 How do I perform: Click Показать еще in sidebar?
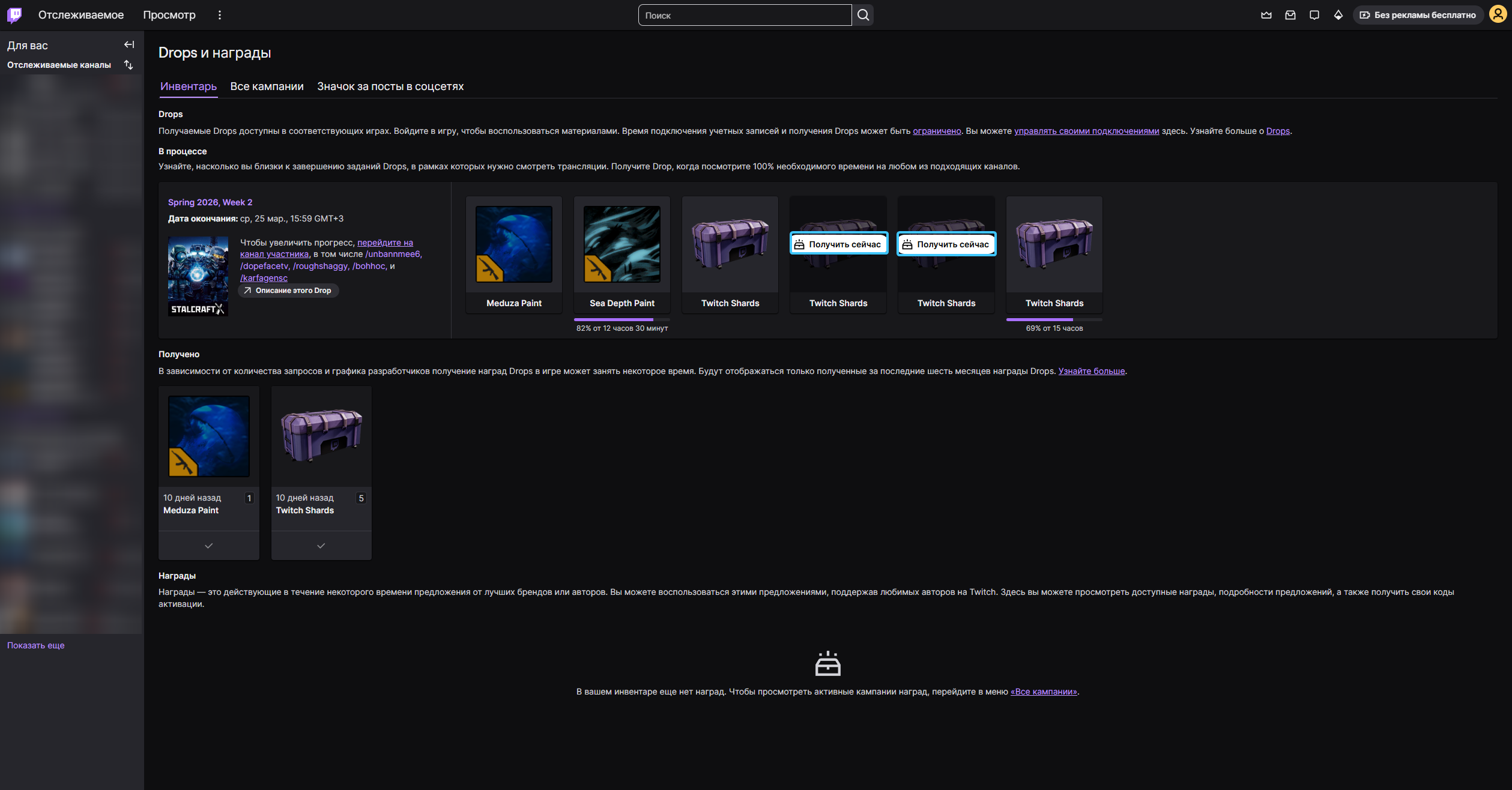coord(35,645)
